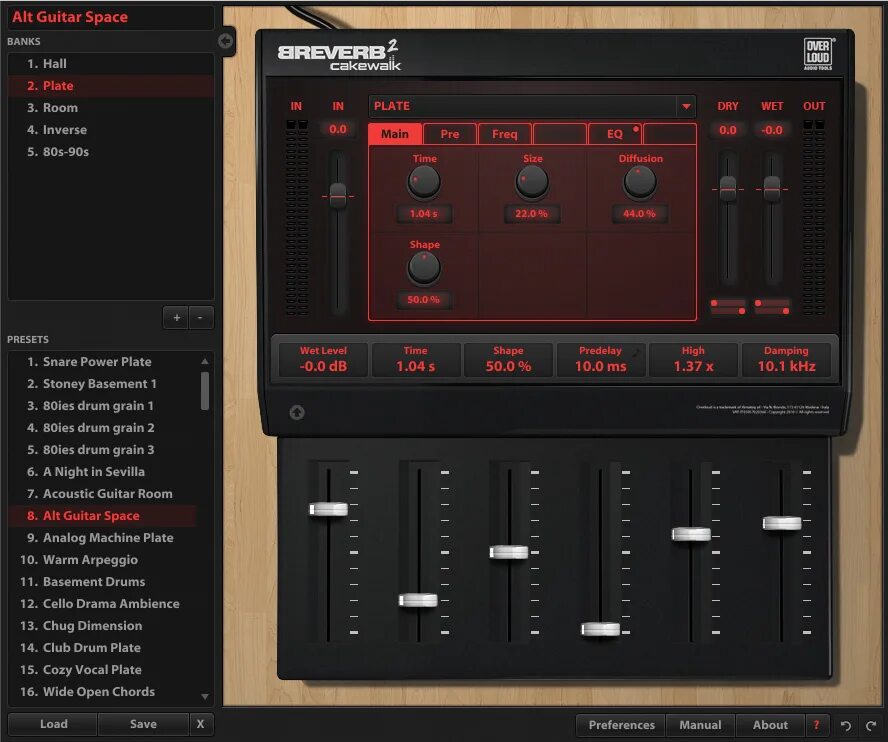
Task: Switch to the Pre tab
Action: (x=450, y=134)
